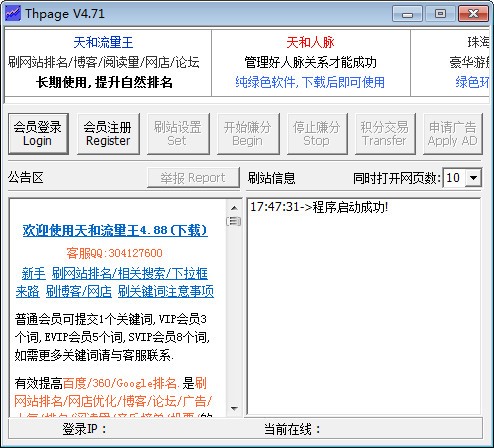Image resolution: width=494 pixels, height=448 pixels.
Task: Click the 天和人脉 ad banner title
Action: (x=310, y=42)
